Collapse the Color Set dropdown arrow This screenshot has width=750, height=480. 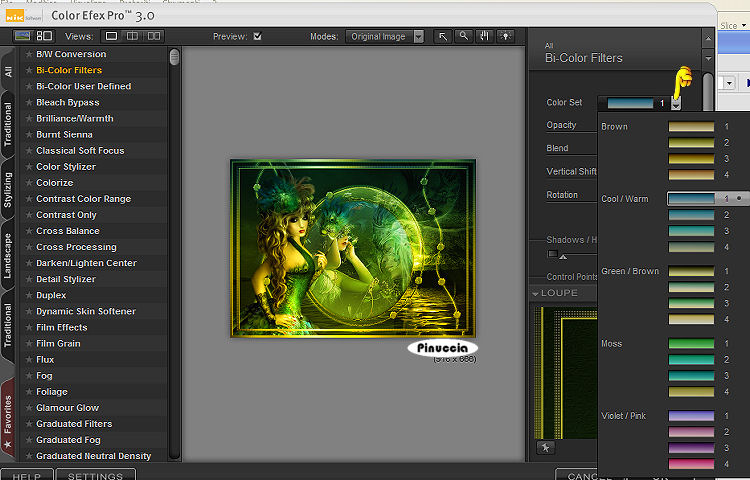(x=676, y=103)
